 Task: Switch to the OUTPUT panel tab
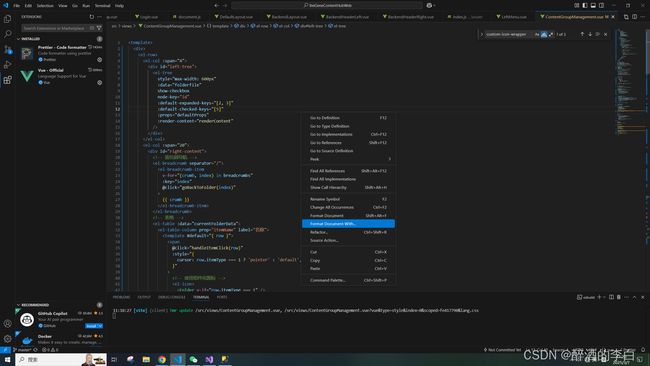coord(144,297)
